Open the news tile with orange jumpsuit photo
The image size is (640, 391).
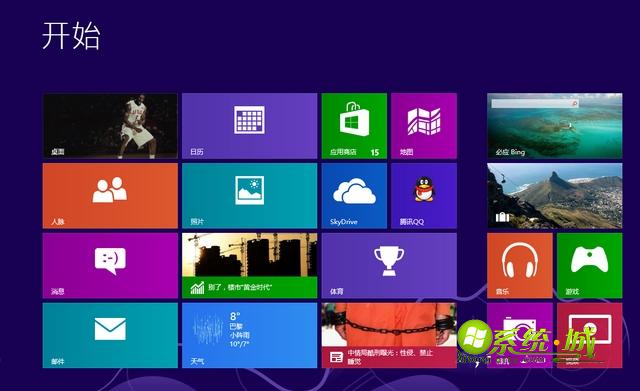(389, 335)
